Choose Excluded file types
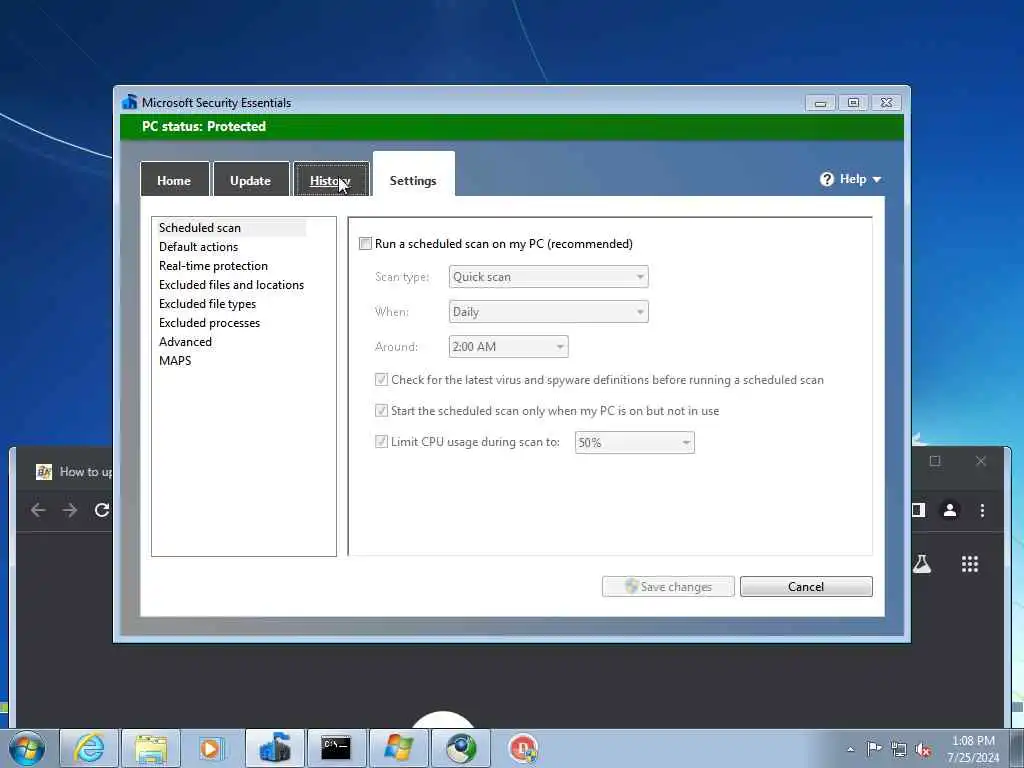The height and width of the screenshot is (768, 1024). click(208, 304)
